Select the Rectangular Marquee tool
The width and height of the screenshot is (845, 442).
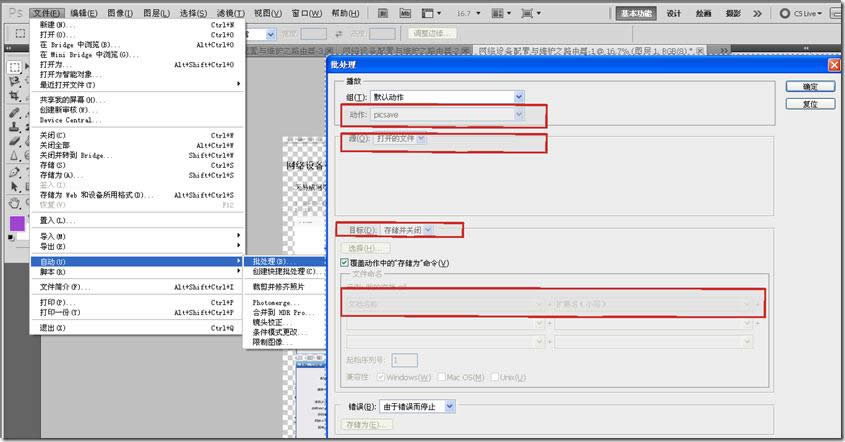15,67
